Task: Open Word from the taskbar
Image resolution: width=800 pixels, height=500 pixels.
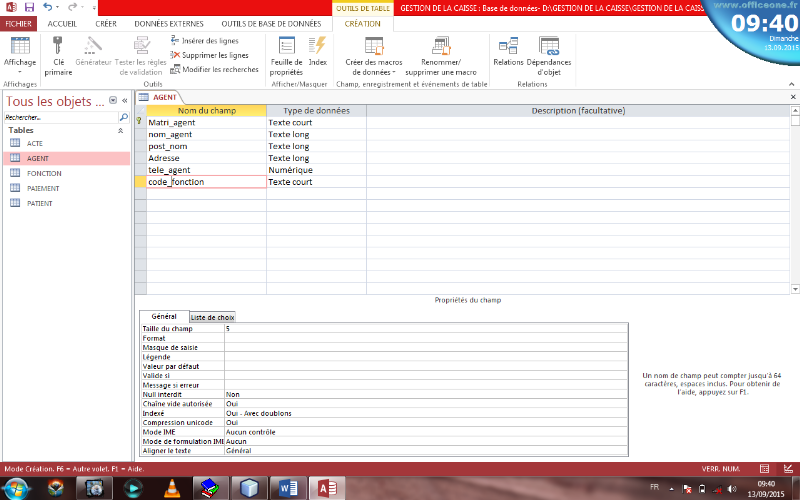Action: 285,487
